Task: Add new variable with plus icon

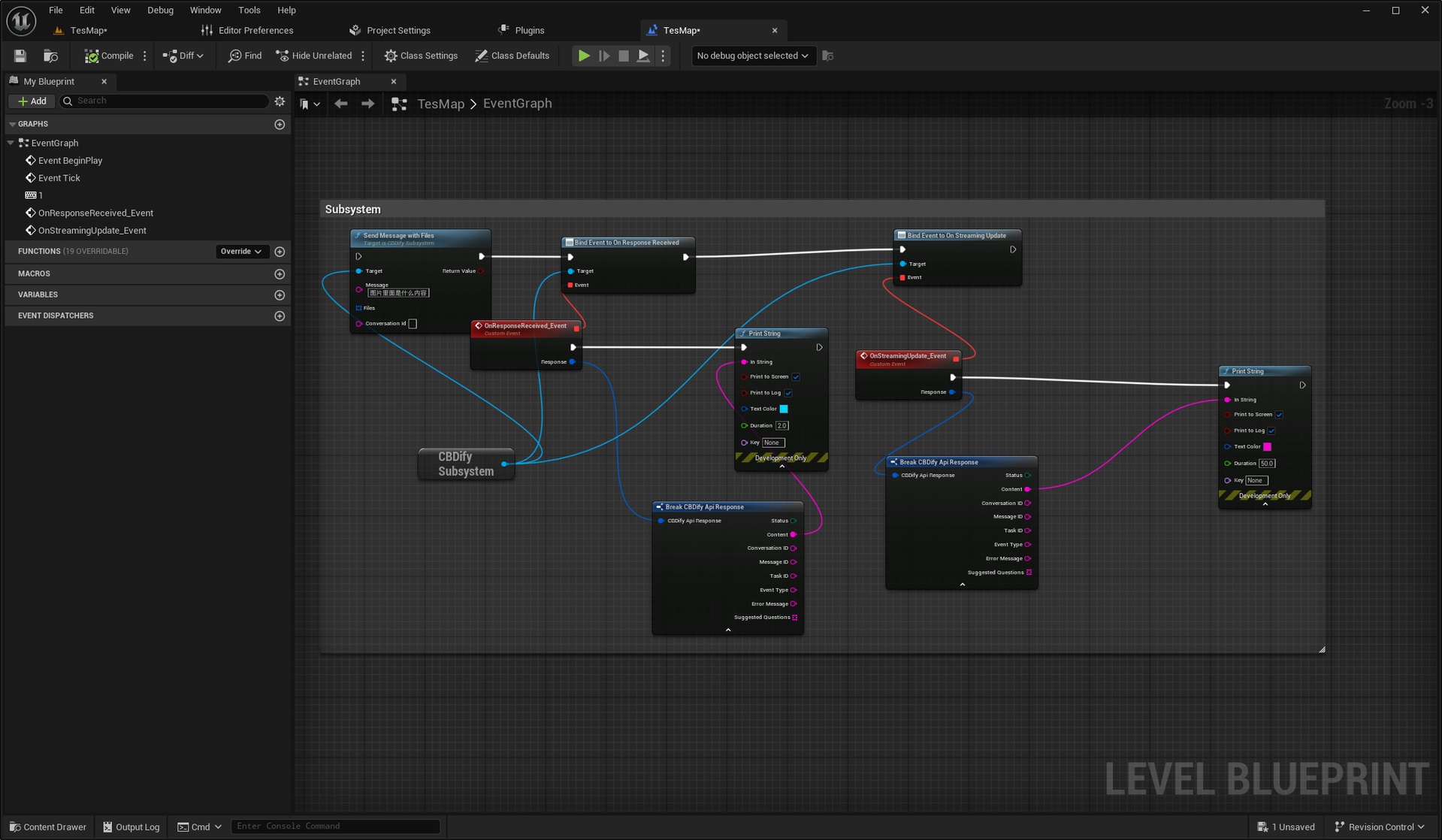Action: (x=280, y=295)
